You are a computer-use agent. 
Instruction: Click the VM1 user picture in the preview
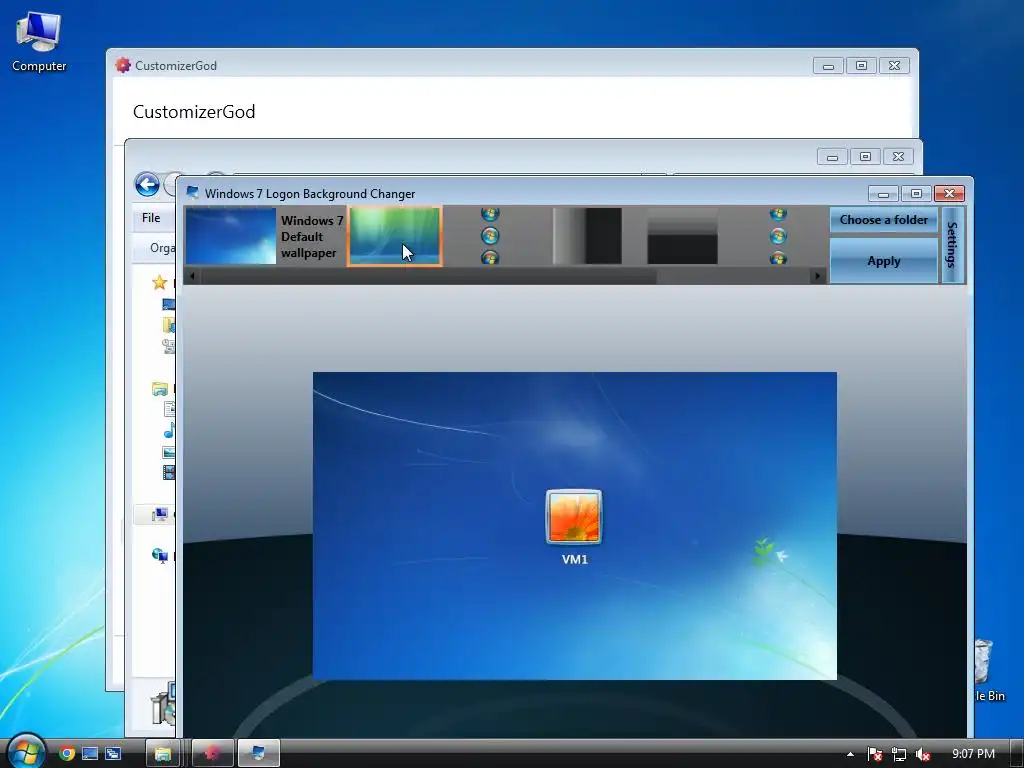click(x=574, y=517)
